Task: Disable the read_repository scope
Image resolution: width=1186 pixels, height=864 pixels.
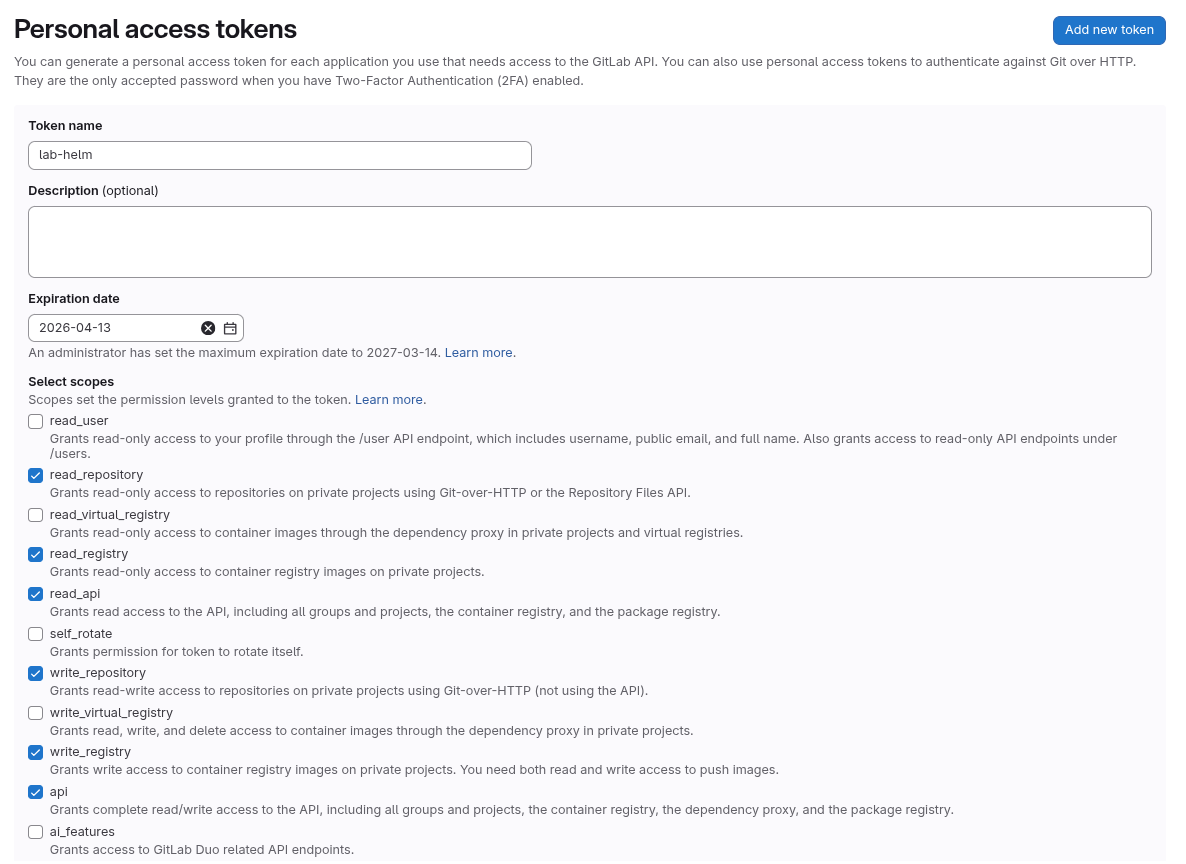Action: (x=35, y=475)
